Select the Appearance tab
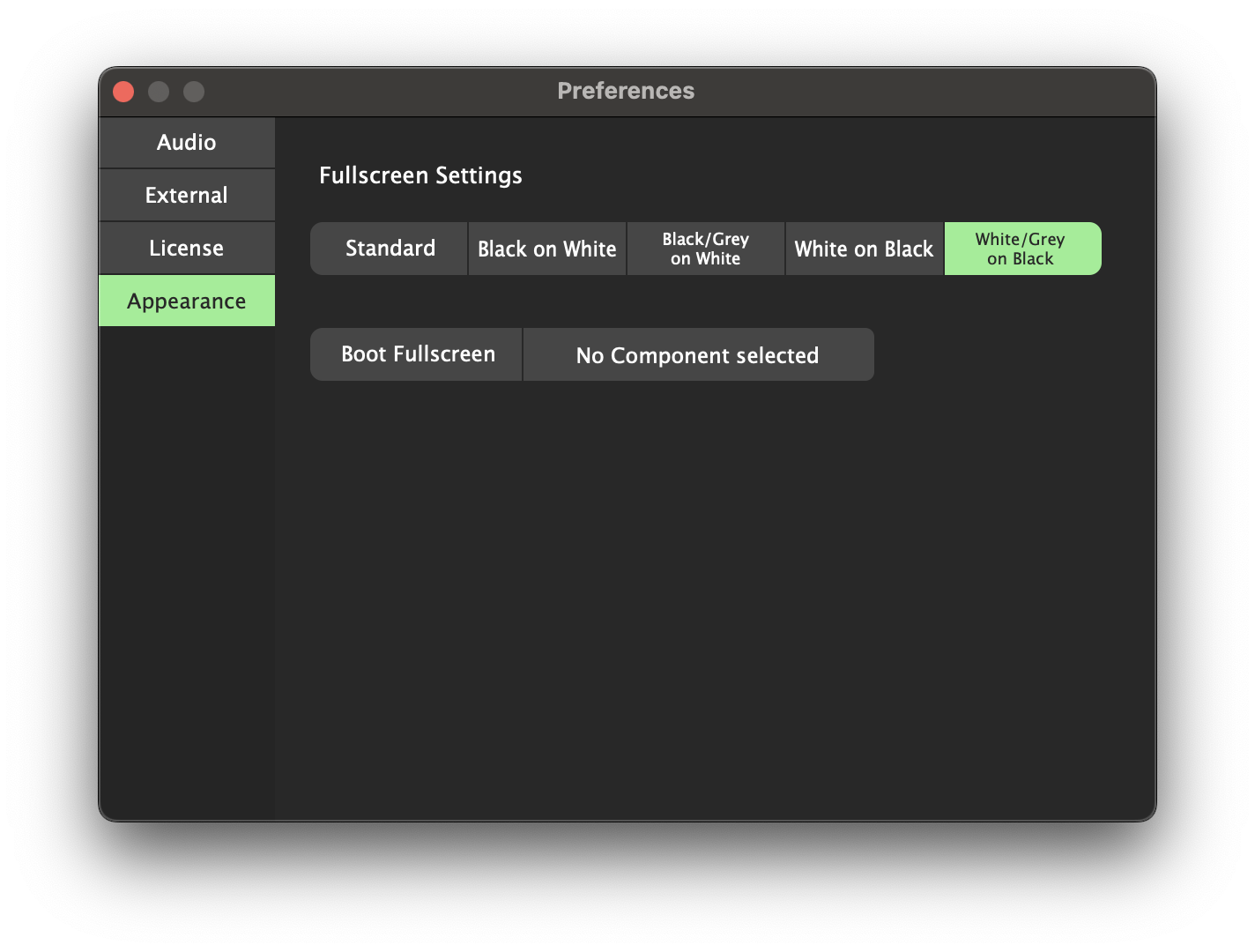1255x952 pixels. pos(187,301)
